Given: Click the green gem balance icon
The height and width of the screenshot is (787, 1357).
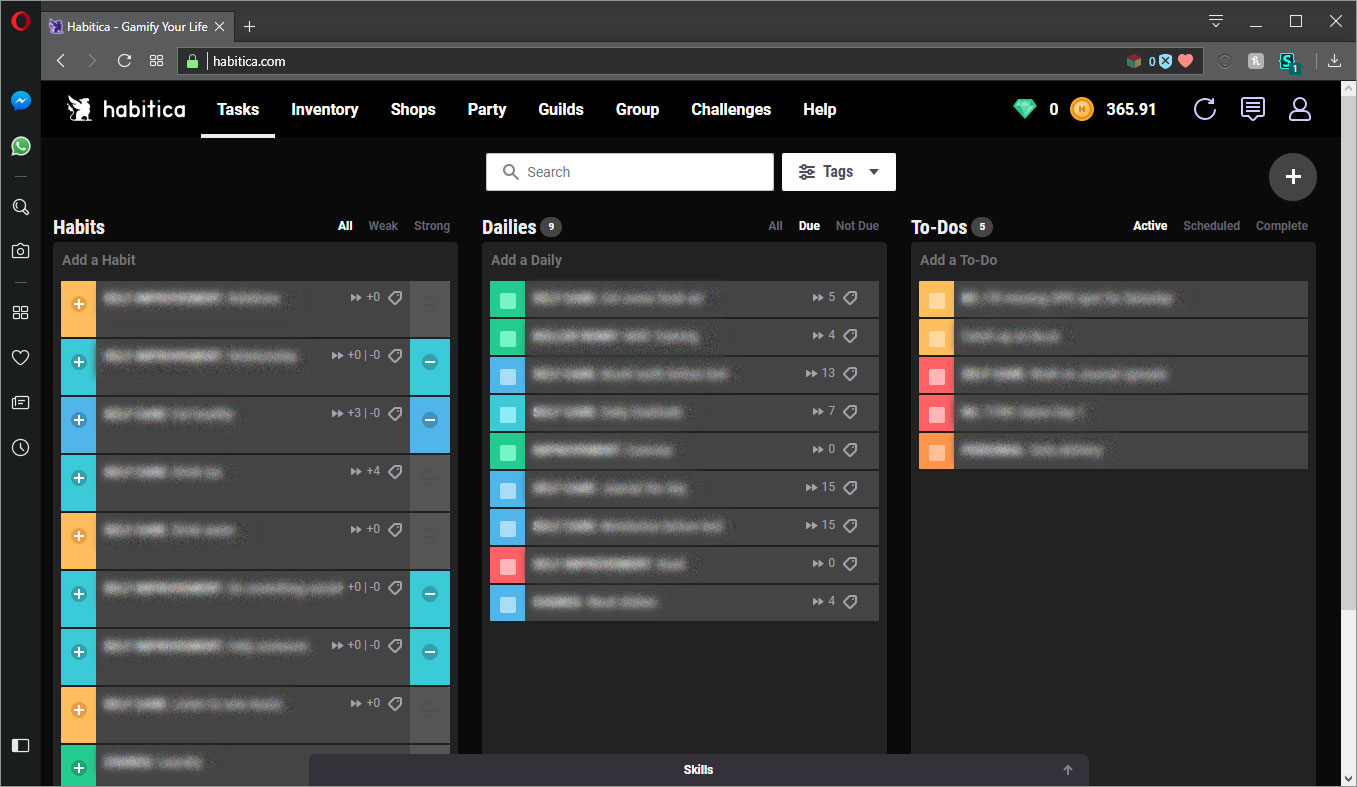Looking at the screenshot, I should (1026, 109).
